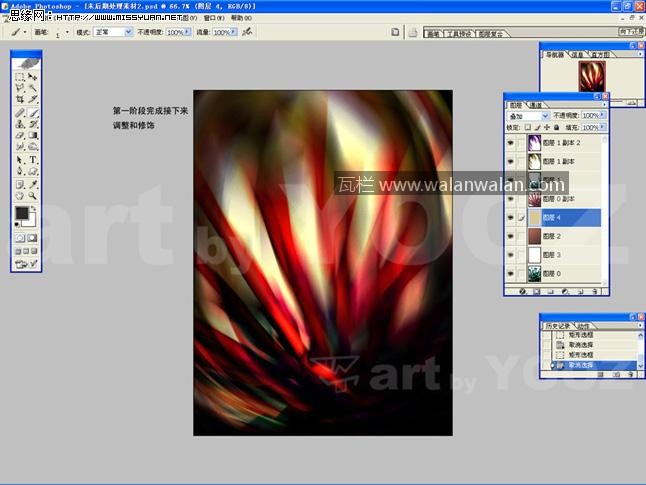
Task: Click the delete layer trash icon
Action: click(595, 291)
